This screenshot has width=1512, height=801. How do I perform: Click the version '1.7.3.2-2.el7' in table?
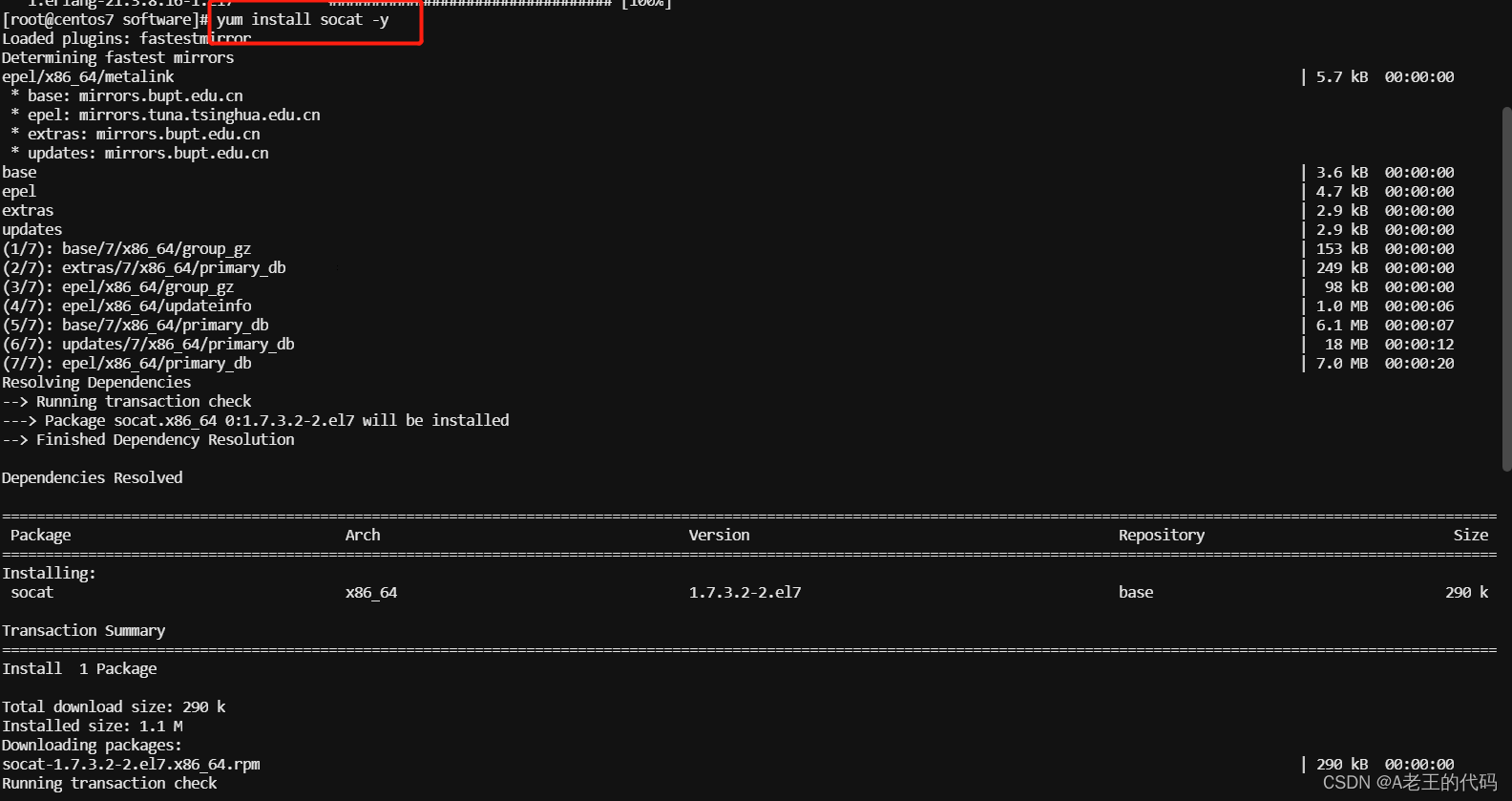point(745,592)
